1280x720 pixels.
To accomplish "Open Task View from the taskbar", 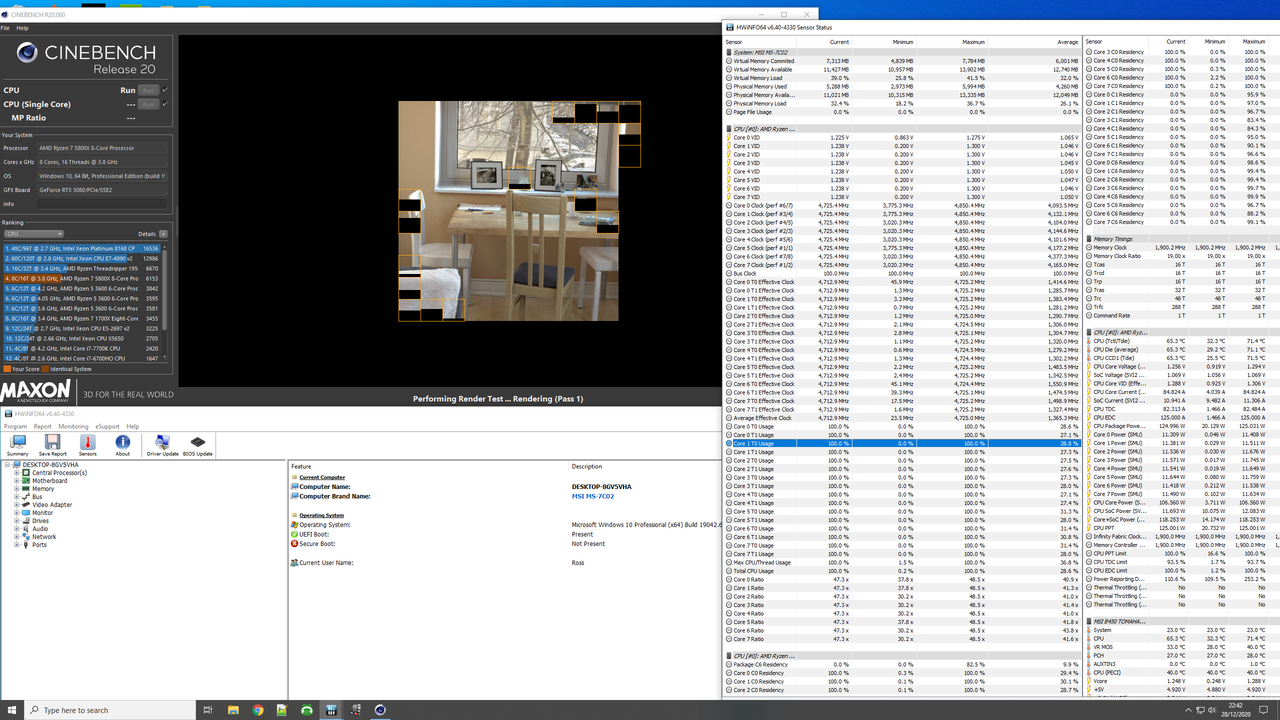I will (x=207, y=710).
